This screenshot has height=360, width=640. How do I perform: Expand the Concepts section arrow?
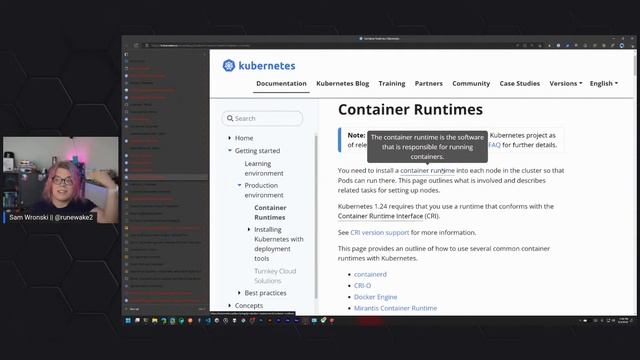click(x=229, y=305)
